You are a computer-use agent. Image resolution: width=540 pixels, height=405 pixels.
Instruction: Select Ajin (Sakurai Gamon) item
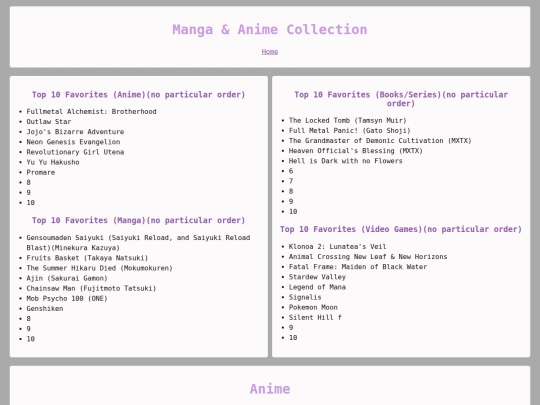[67, 278]
